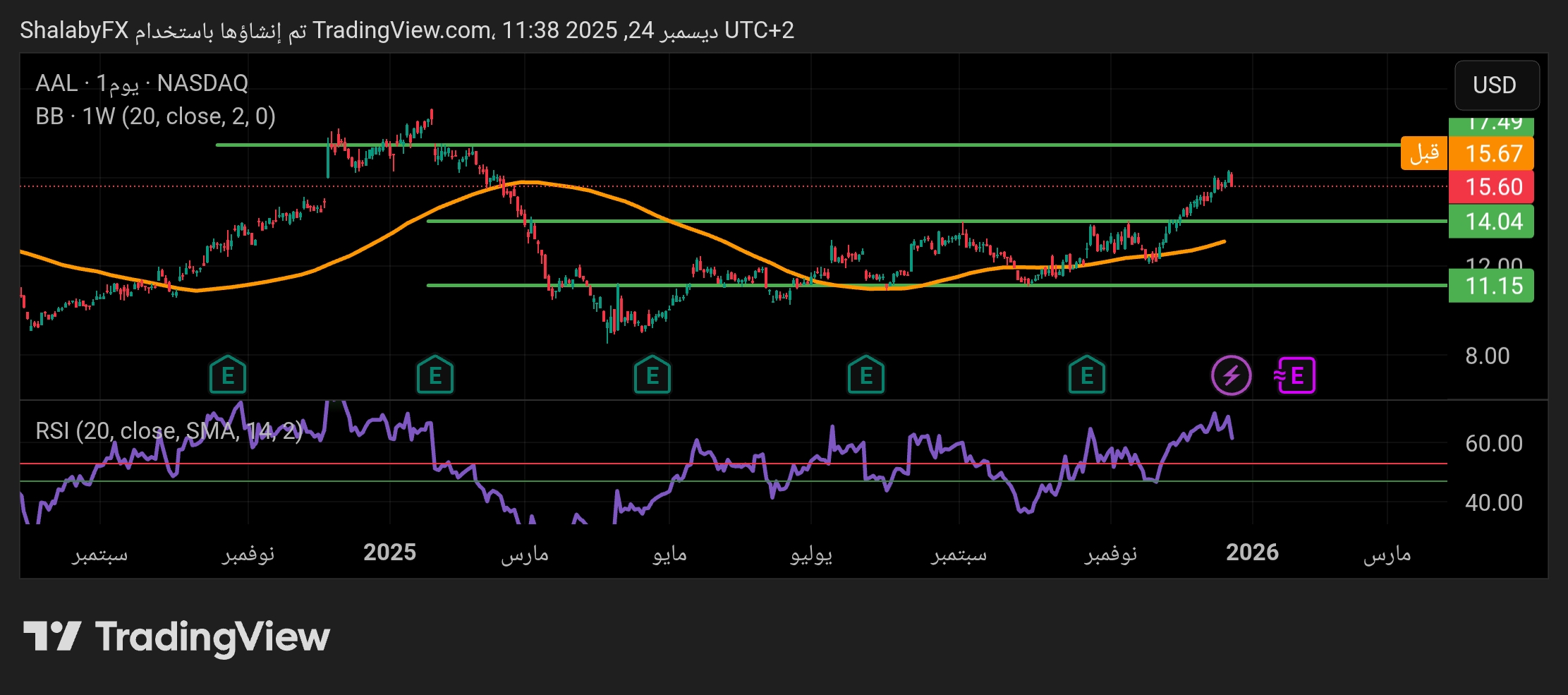The image size is (1568, 695).
Task: Select the BB 1W indicator legend
Action: coord(155,116)
